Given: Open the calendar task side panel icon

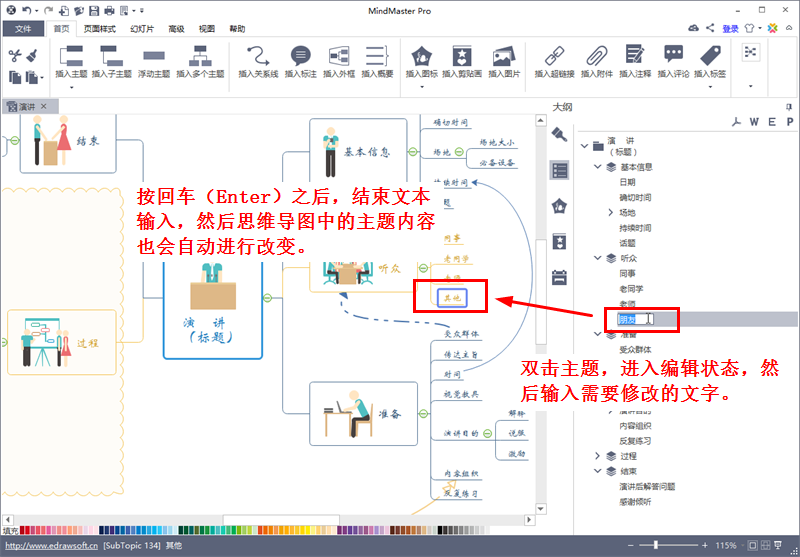Looking at the screenshot, I should (x=560, y=277).
